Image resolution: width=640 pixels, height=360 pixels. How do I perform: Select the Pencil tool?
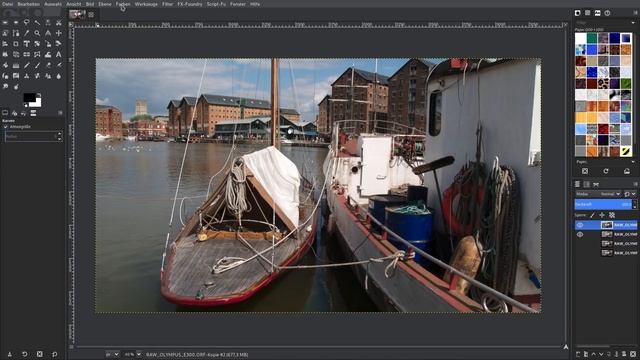27,65
